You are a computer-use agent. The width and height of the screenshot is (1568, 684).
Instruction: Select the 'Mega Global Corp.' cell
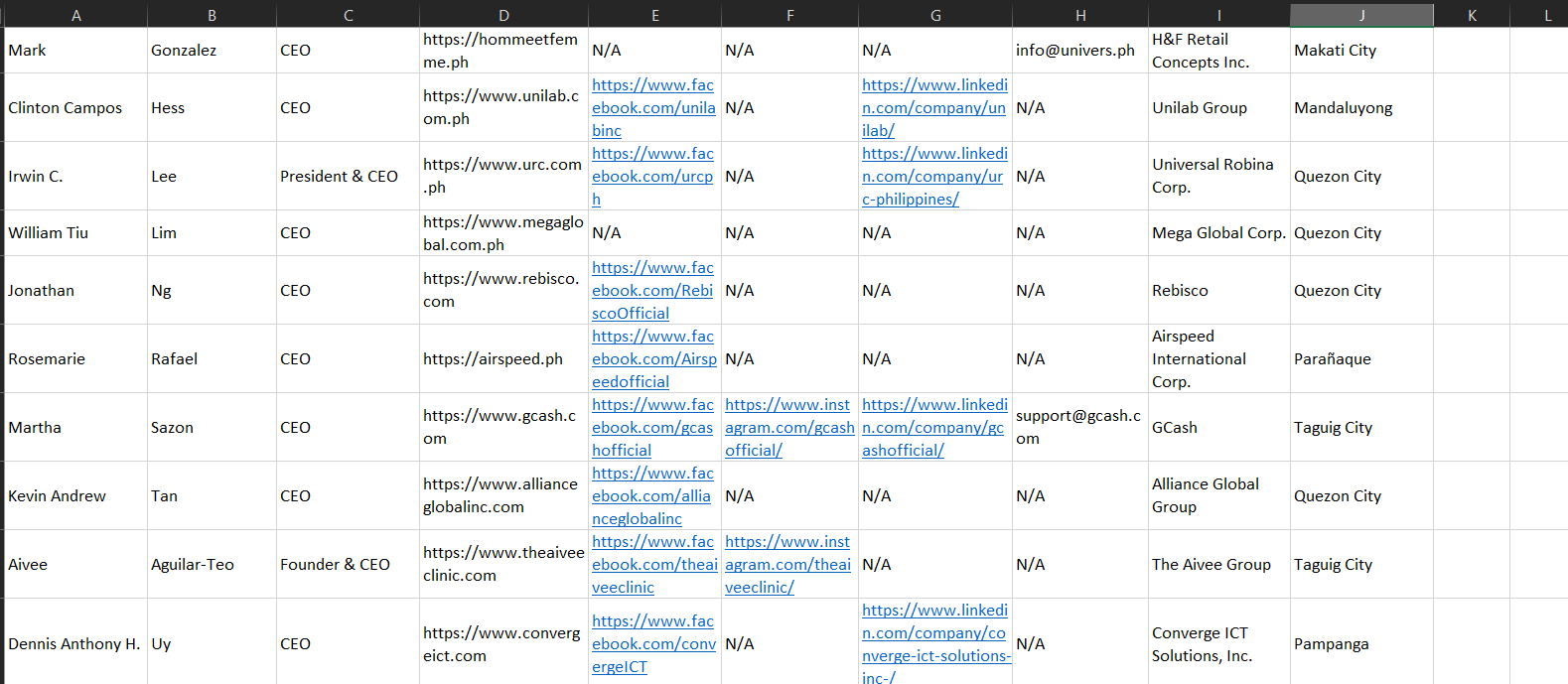(x=1219, y=232)
